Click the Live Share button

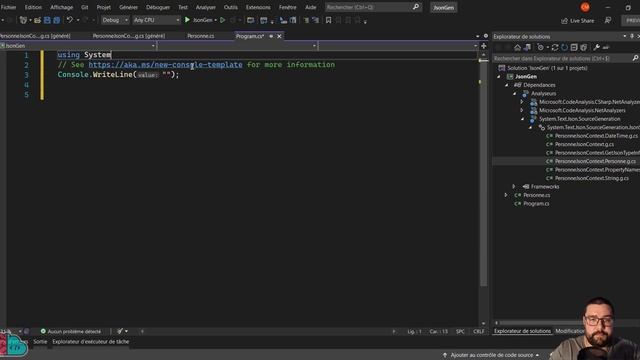pyautogui.click(x=578, y=20)
